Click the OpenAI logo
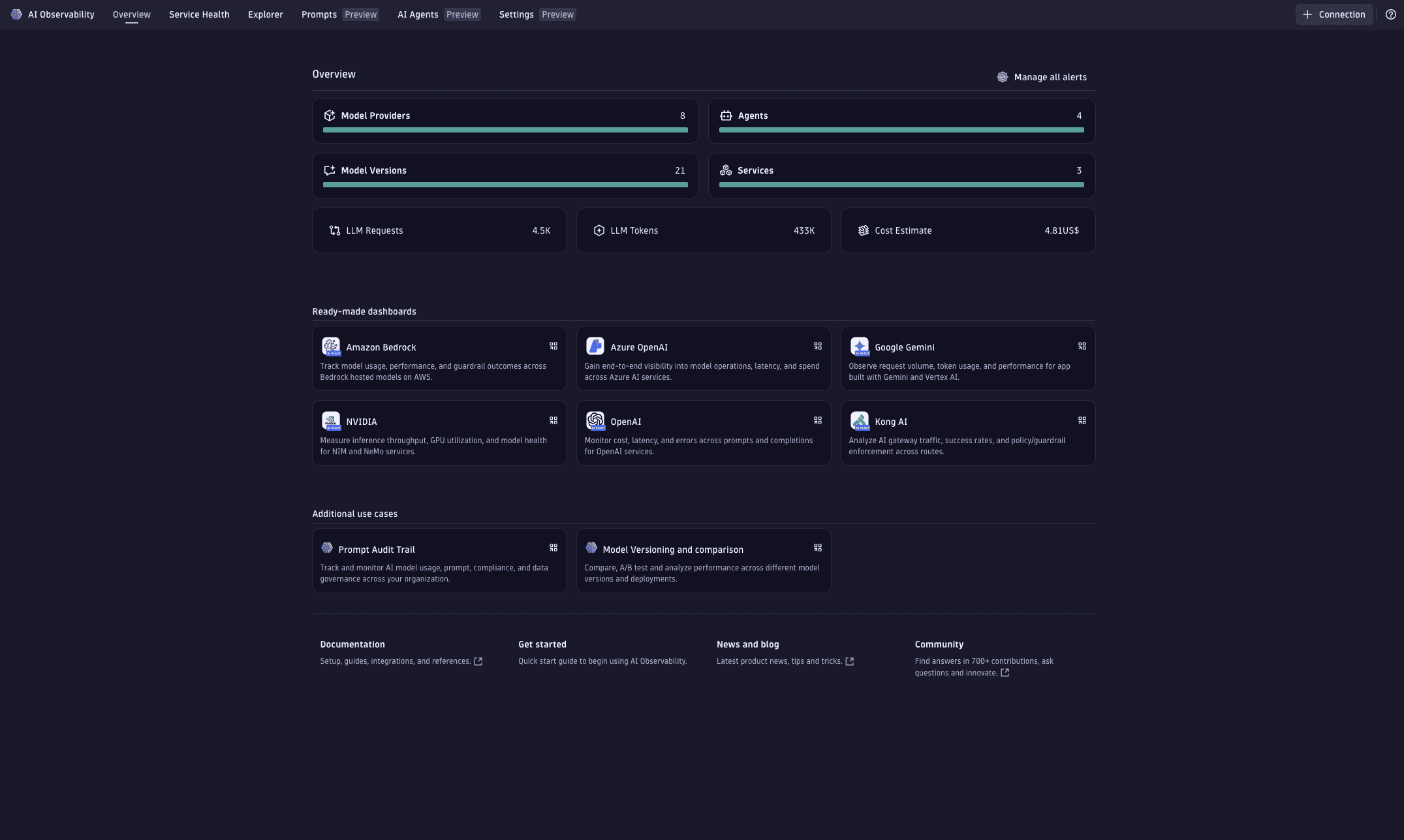This screenshot has height=840, width=1404. tap(595, 421)
